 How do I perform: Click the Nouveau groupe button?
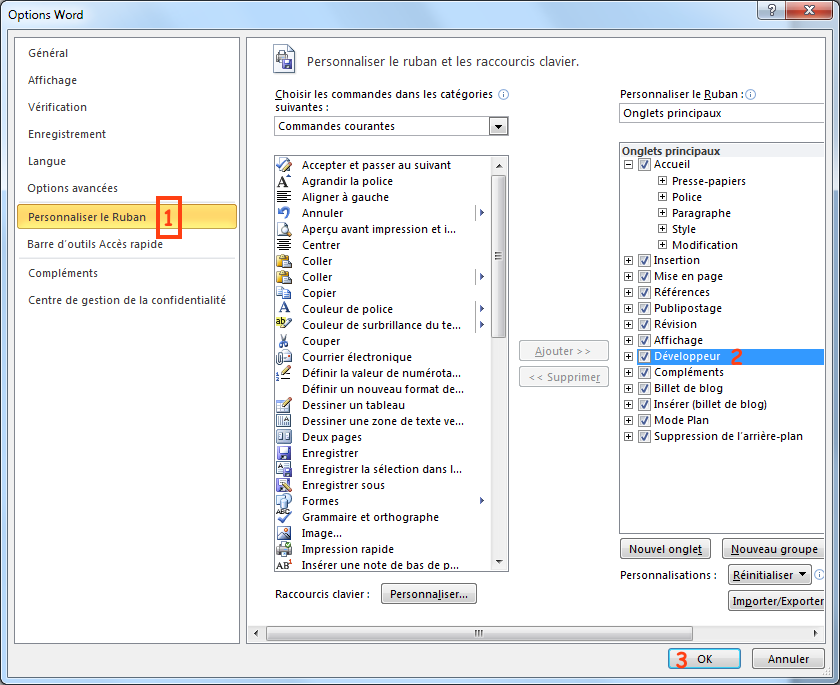pyautogui.click(x=774, y=549)
